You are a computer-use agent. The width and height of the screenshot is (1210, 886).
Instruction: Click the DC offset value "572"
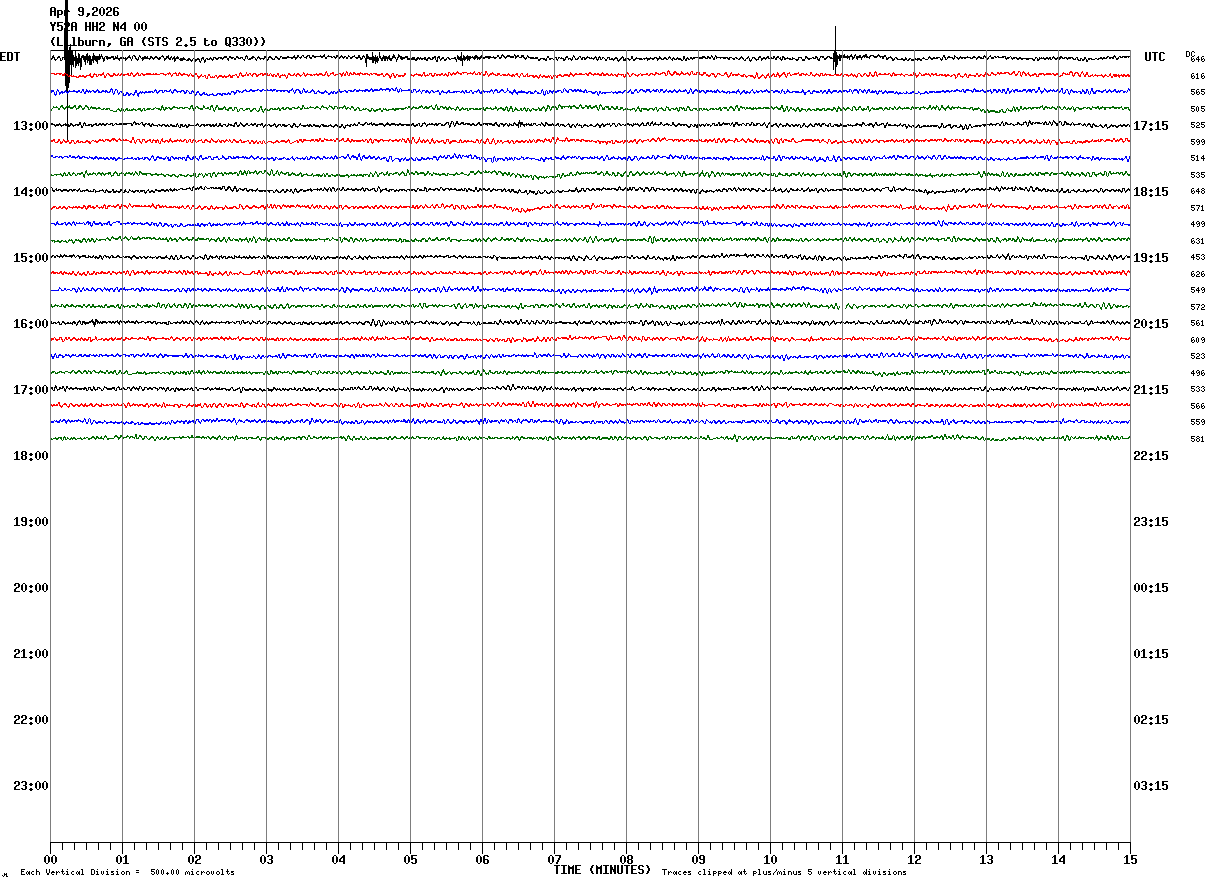tap(1197, 307)
